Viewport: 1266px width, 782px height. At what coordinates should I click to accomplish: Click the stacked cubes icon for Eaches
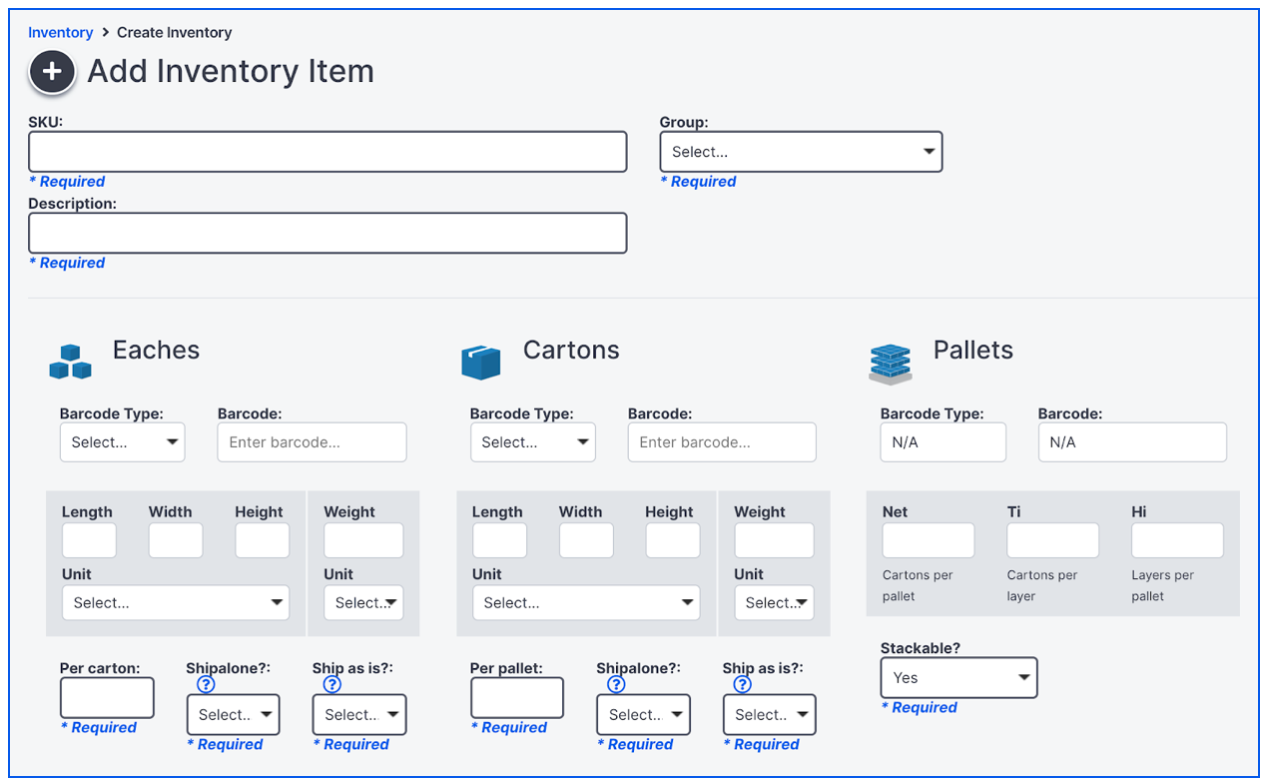69,362
